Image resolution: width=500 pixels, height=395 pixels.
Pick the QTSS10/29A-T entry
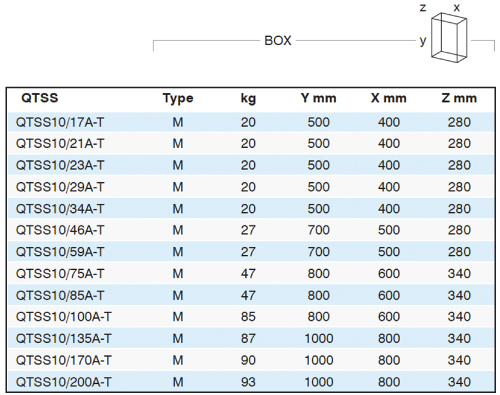coord(60,187)
